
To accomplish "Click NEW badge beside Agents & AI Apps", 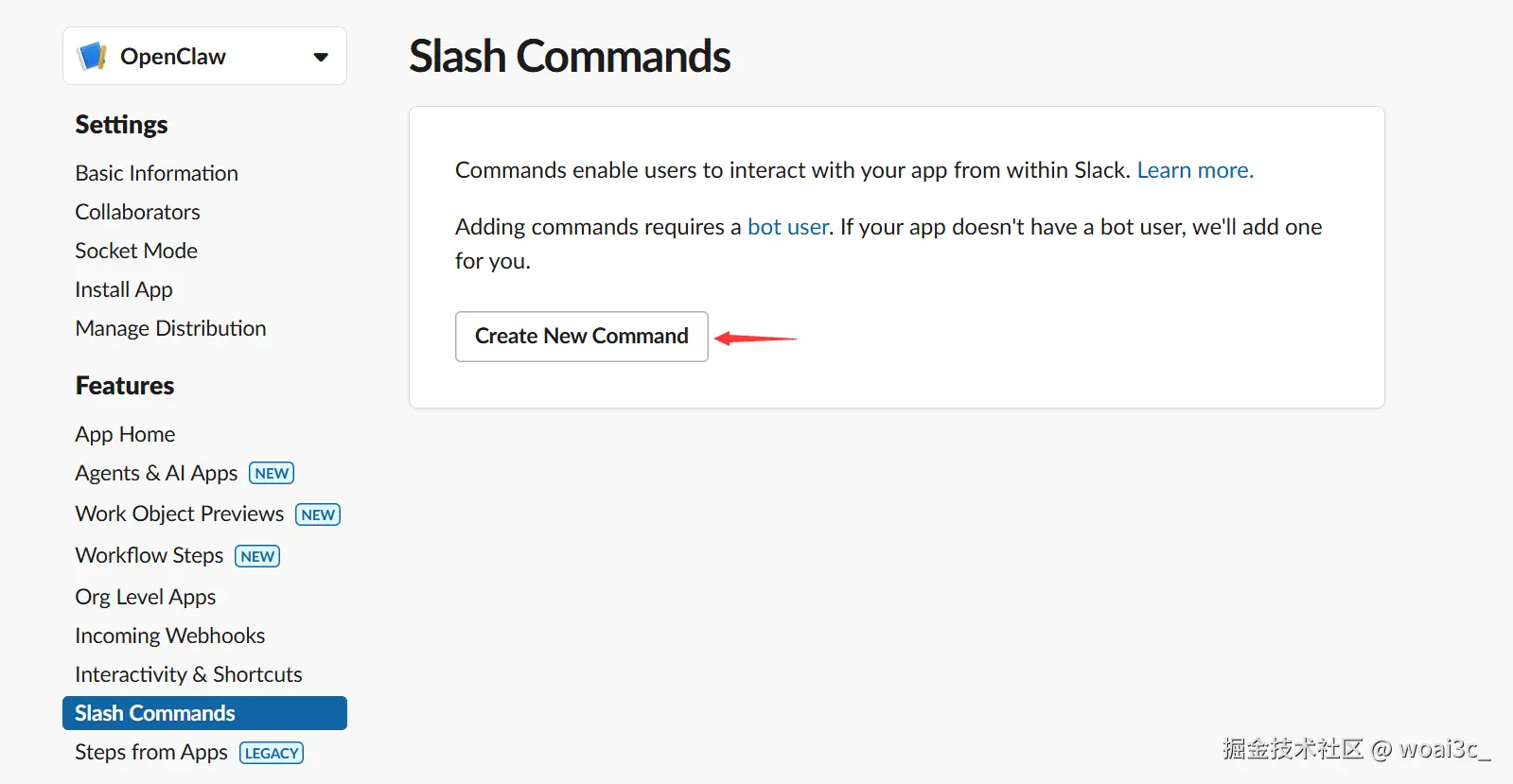I will click(272, 474).
